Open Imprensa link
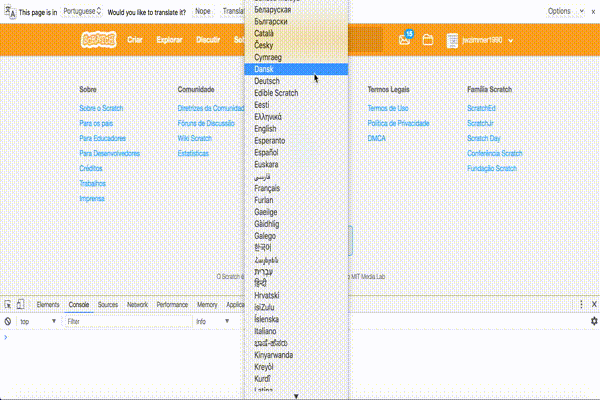 pyautogui.click(x=92, y=199)
